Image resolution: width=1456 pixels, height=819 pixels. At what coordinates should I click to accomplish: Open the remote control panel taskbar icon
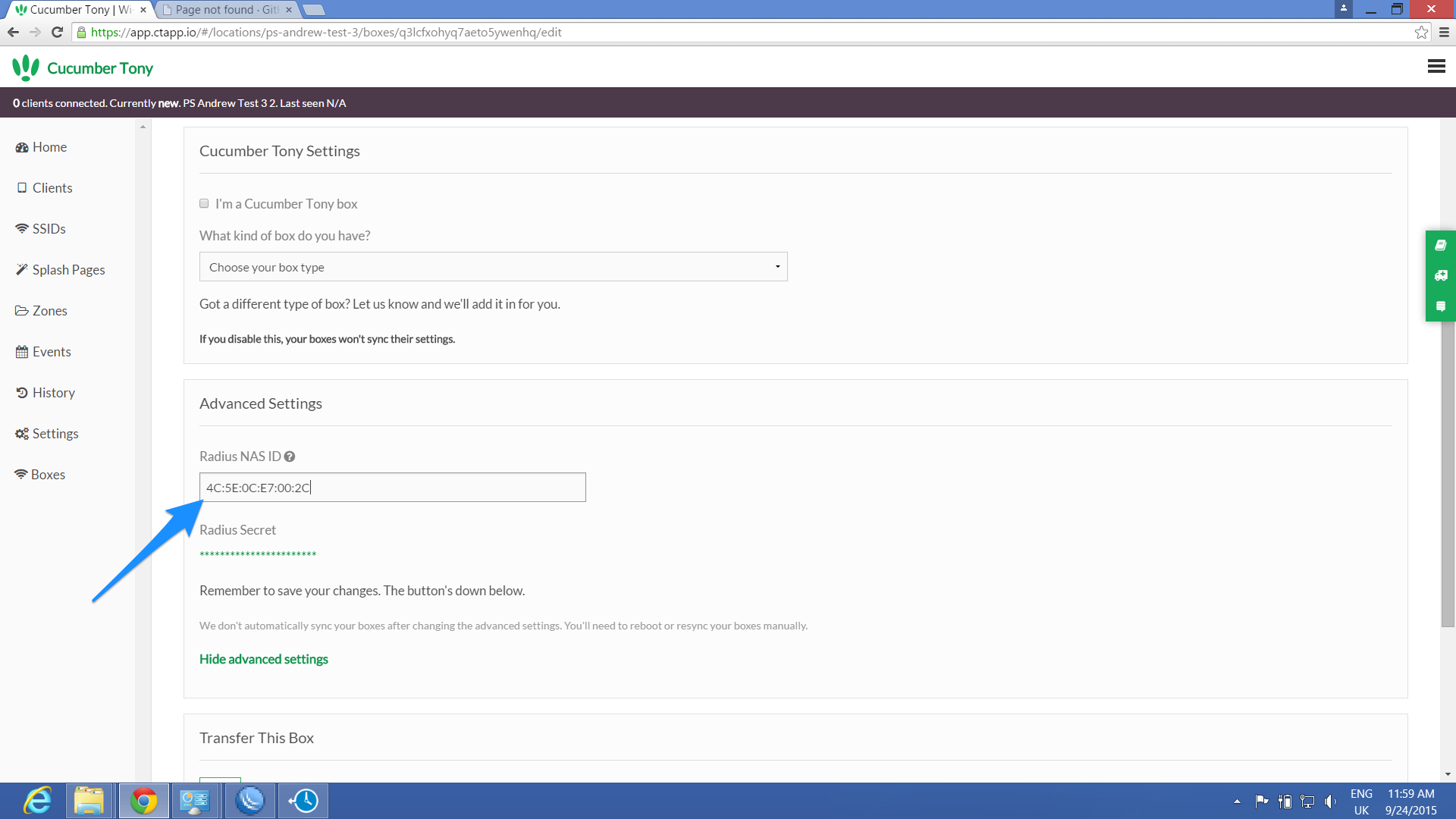click(x=195, y=801)
